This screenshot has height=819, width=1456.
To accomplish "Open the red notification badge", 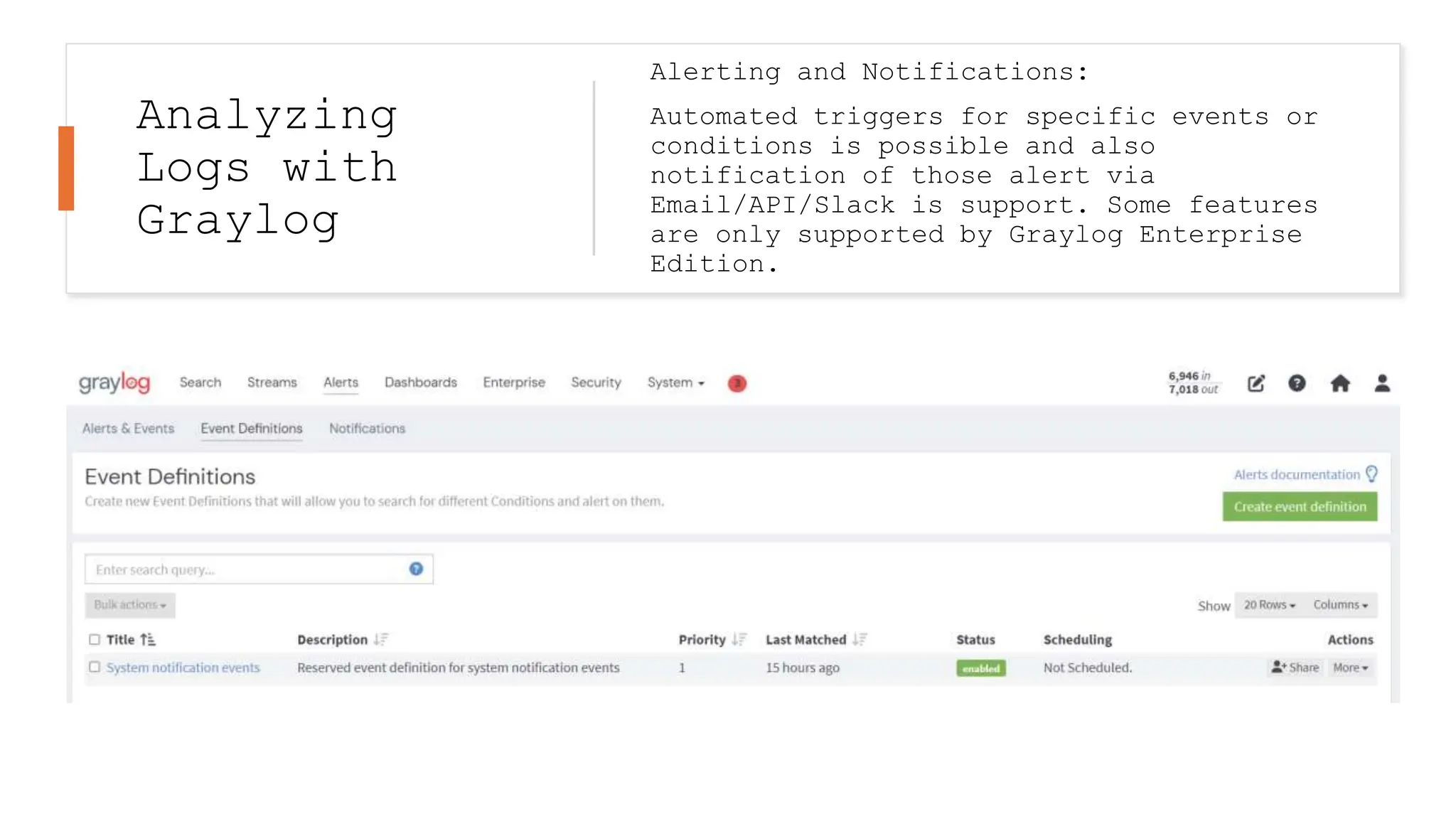I will (x=737, y=383).
